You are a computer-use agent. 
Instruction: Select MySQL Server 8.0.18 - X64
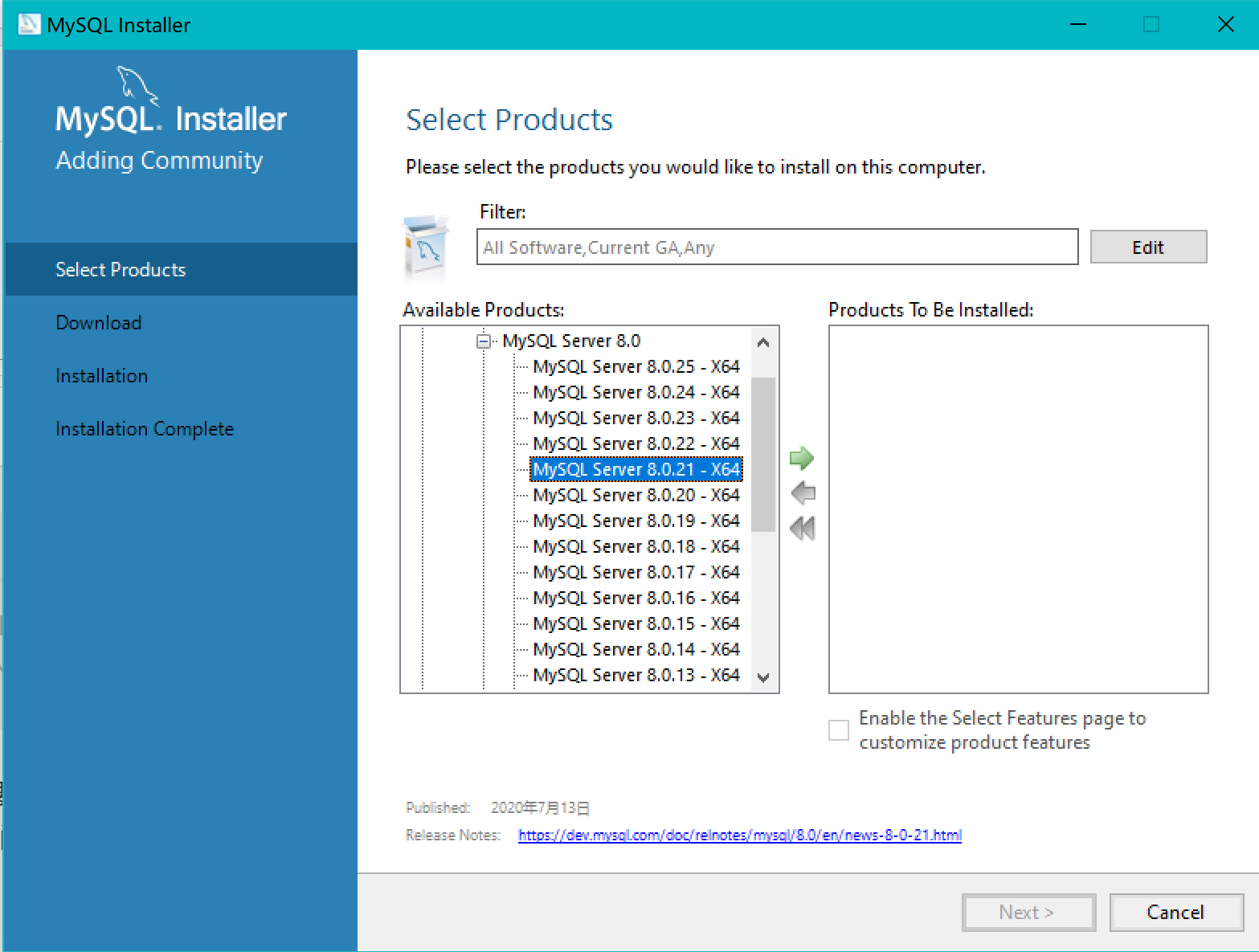point(636,546)
